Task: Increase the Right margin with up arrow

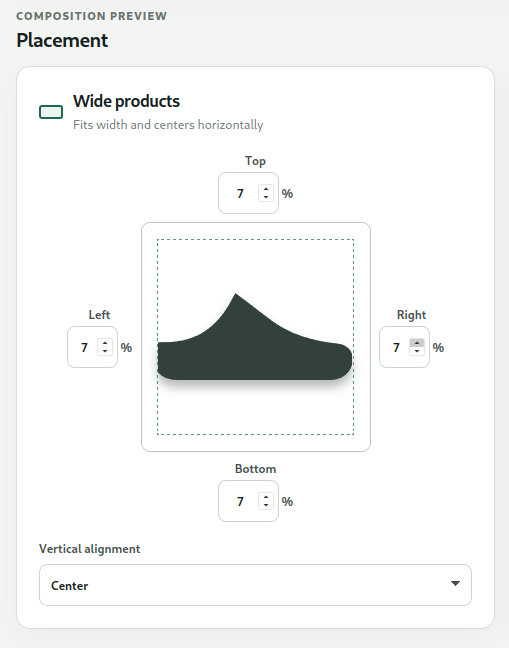Action: point(417,343)
